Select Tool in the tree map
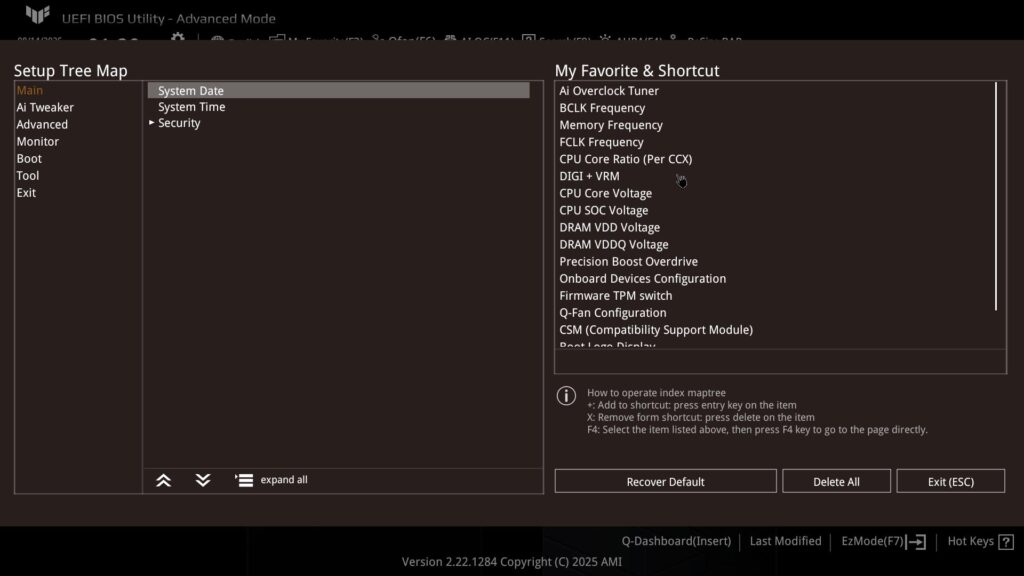 27,175
